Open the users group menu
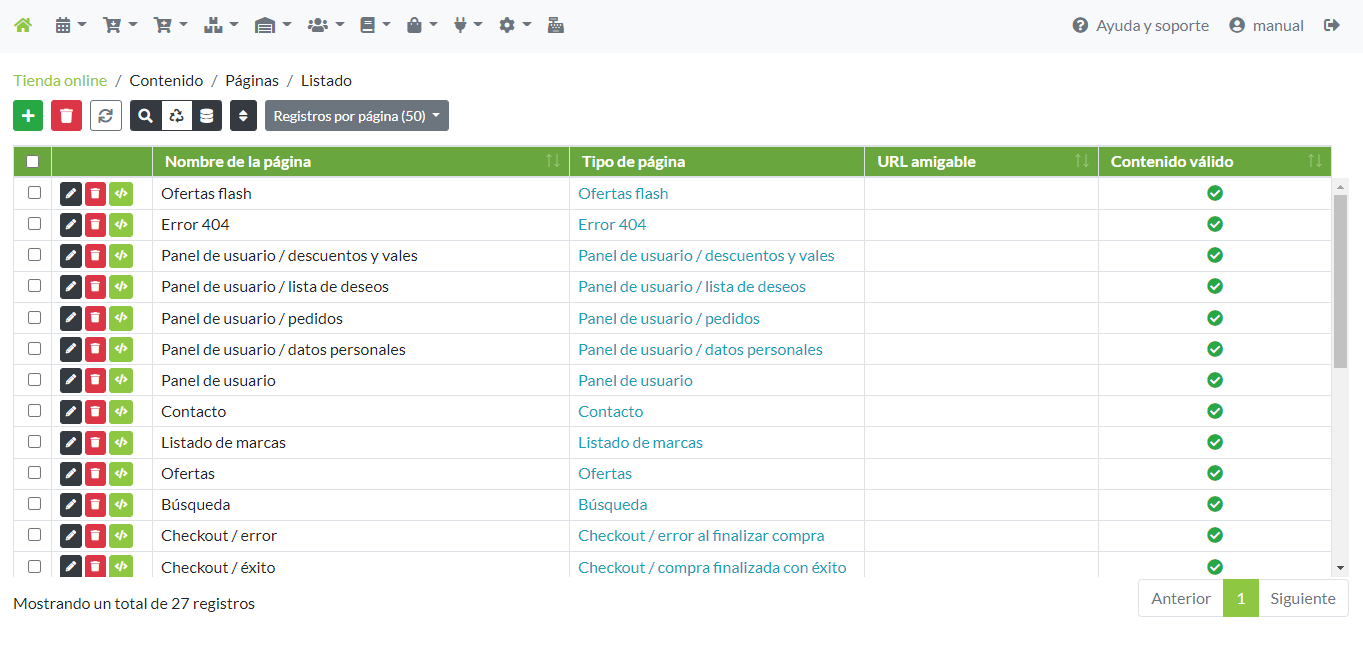Screen dimensions: 1363x647 (325, 26)
